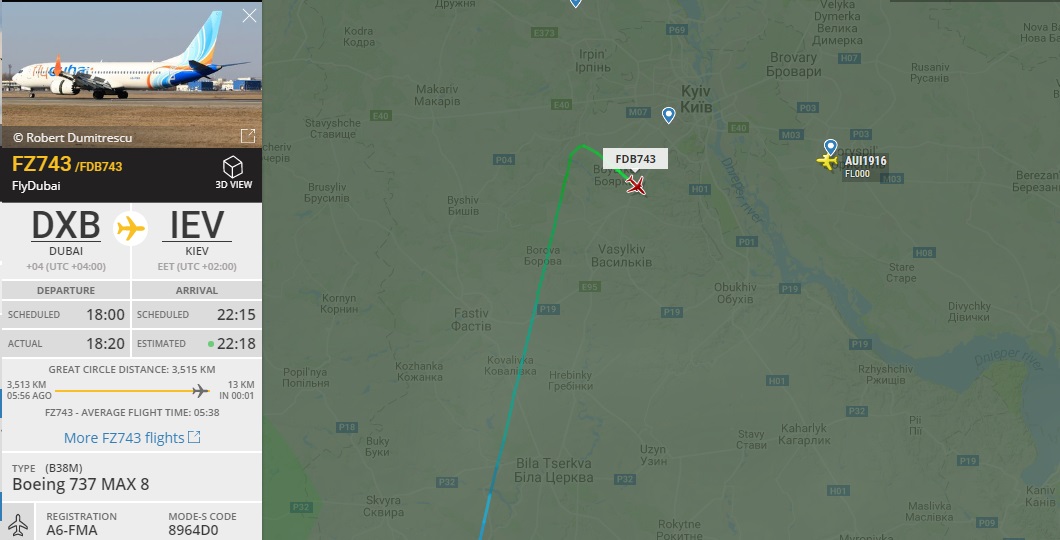Click the airport pin at top of map
1060x540 pixels.
pos(575,3)
